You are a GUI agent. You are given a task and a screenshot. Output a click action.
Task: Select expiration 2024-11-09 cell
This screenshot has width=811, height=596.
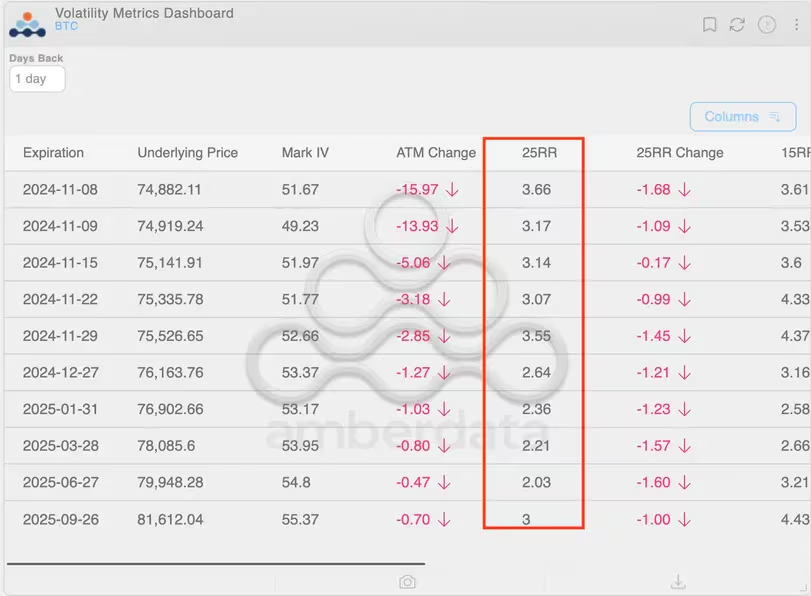pyautogui.click(x=60, y=226)
